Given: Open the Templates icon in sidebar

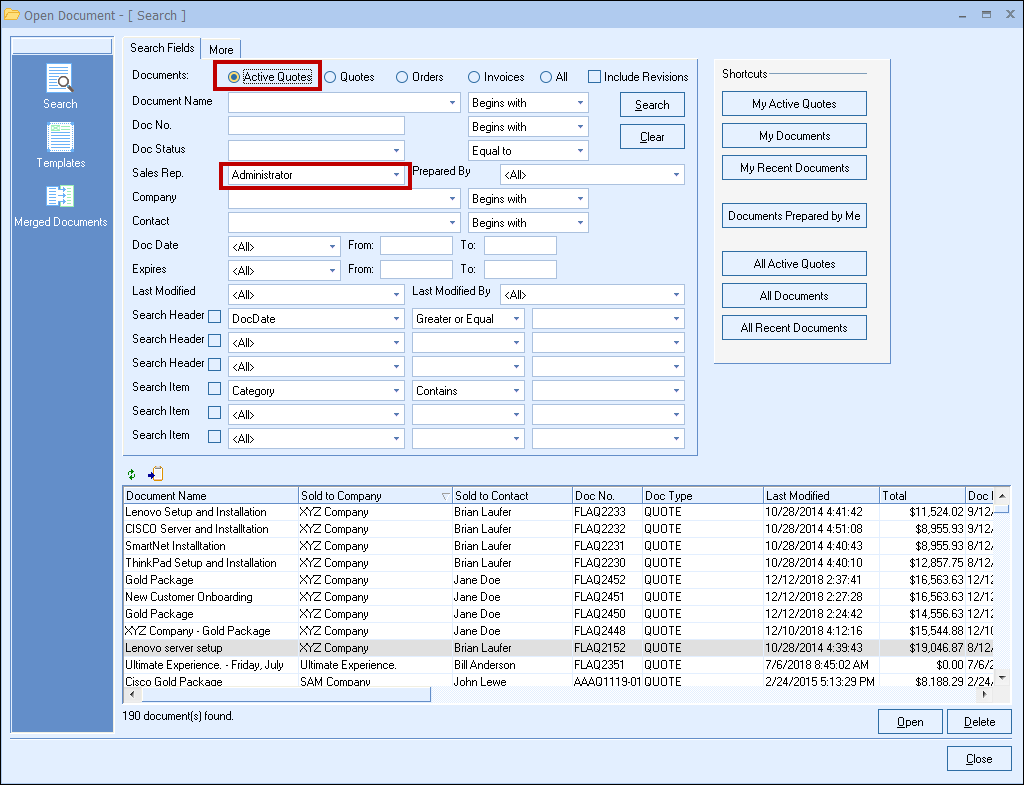Looking at the screenshot, I should (61, 138).
